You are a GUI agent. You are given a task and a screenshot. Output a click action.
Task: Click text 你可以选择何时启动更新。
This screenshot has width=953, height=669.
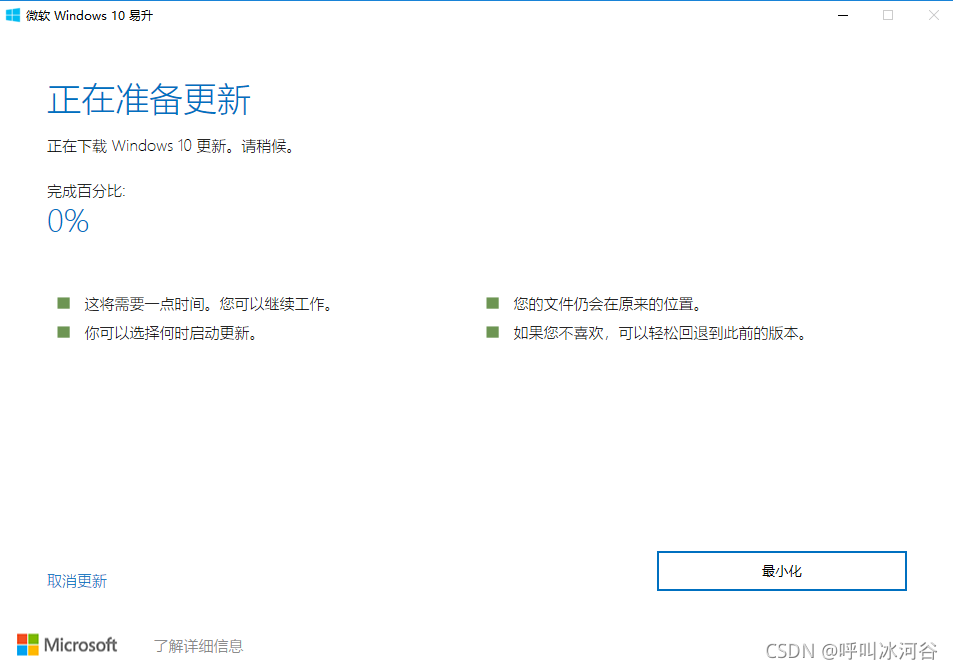[x=171, y=334]
